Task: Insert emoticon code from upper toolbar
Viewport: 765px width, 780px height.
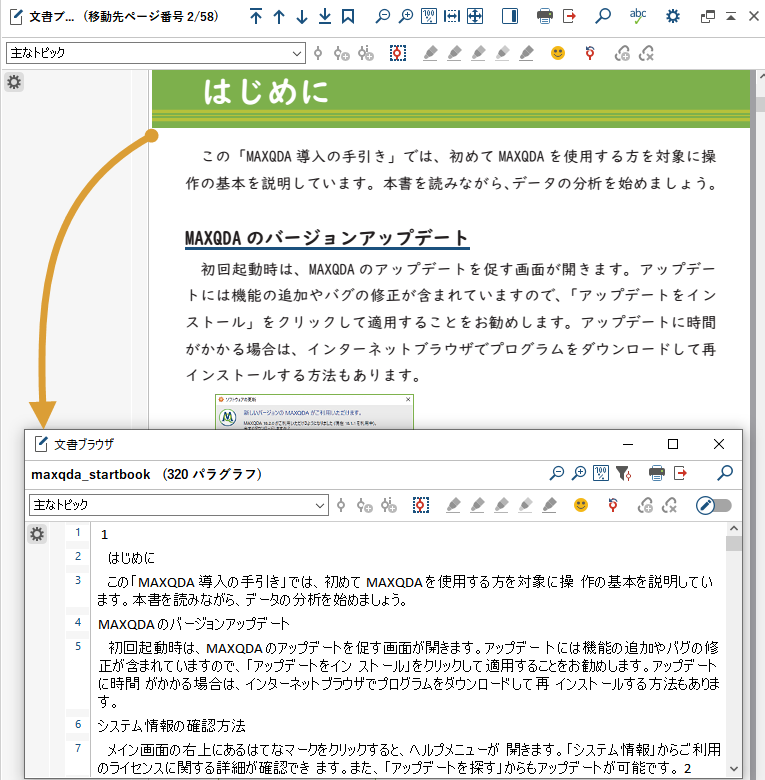Action: click(x=558, y=53)
